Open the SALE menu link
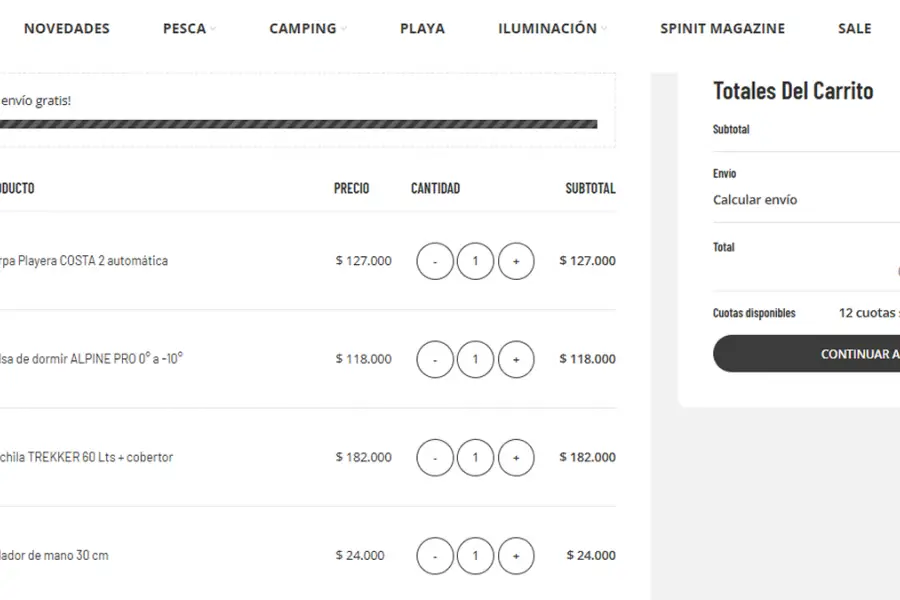The image size is (900, 600). tap(854, 29)
